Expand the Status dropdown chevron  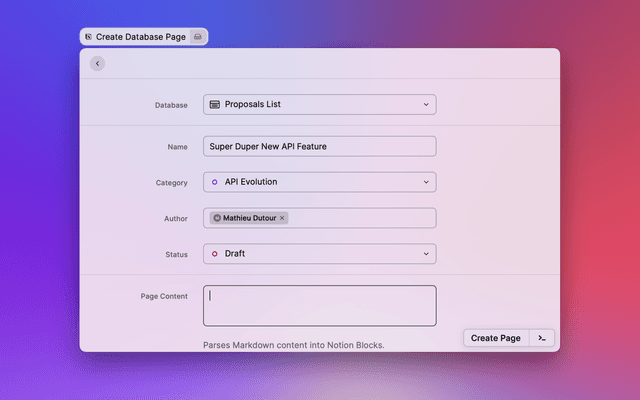[x=426, y=254]
